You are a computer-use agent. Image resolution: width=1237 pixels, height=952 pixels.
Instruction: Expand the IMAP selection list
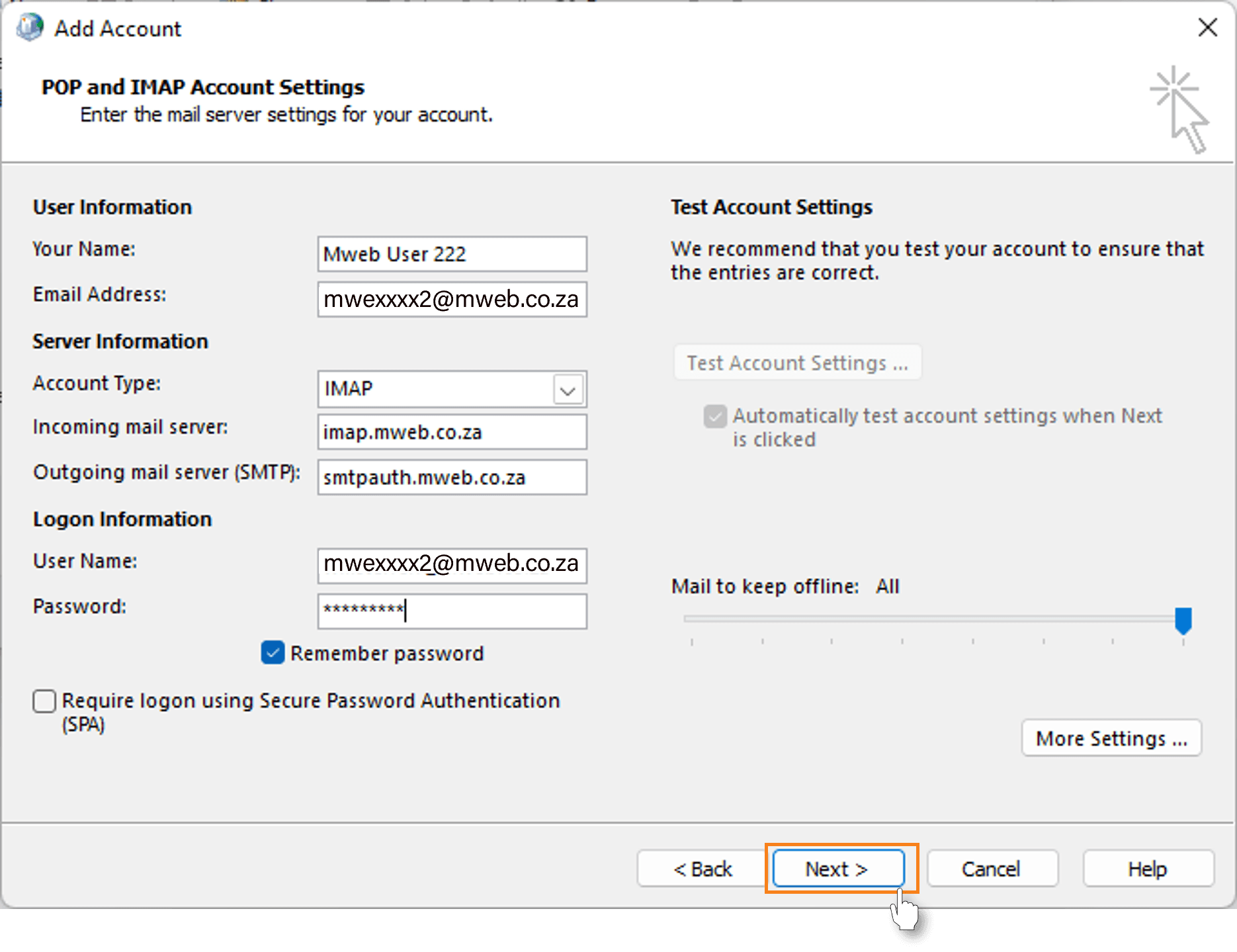(x=567, y=389)
